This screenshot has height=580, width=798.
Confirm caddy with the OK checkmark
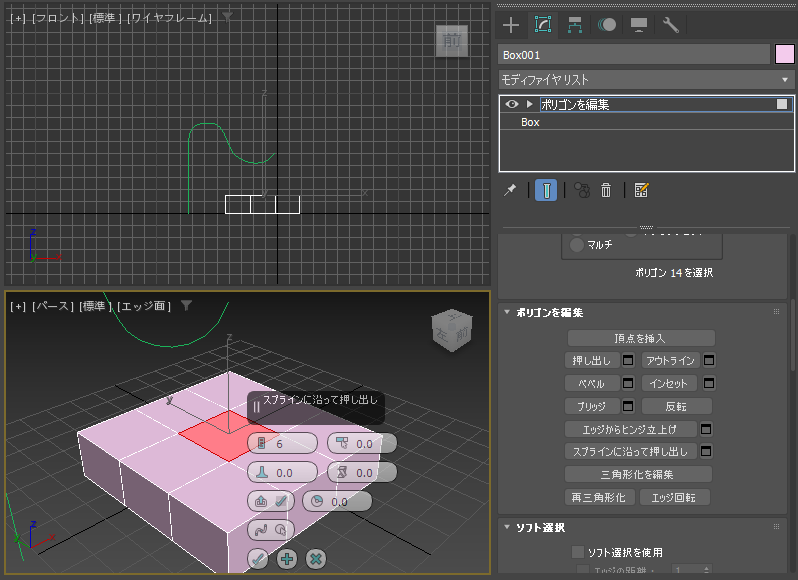point(258,559)
